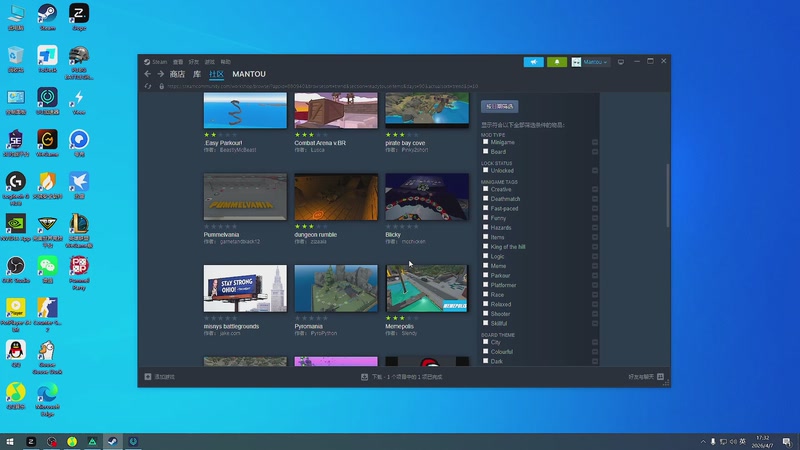Image resolution: width=800 pixels, height=450 pixels.
Task: Click the Pyromania thumbnail image
Action: click(x=336, y=288)
